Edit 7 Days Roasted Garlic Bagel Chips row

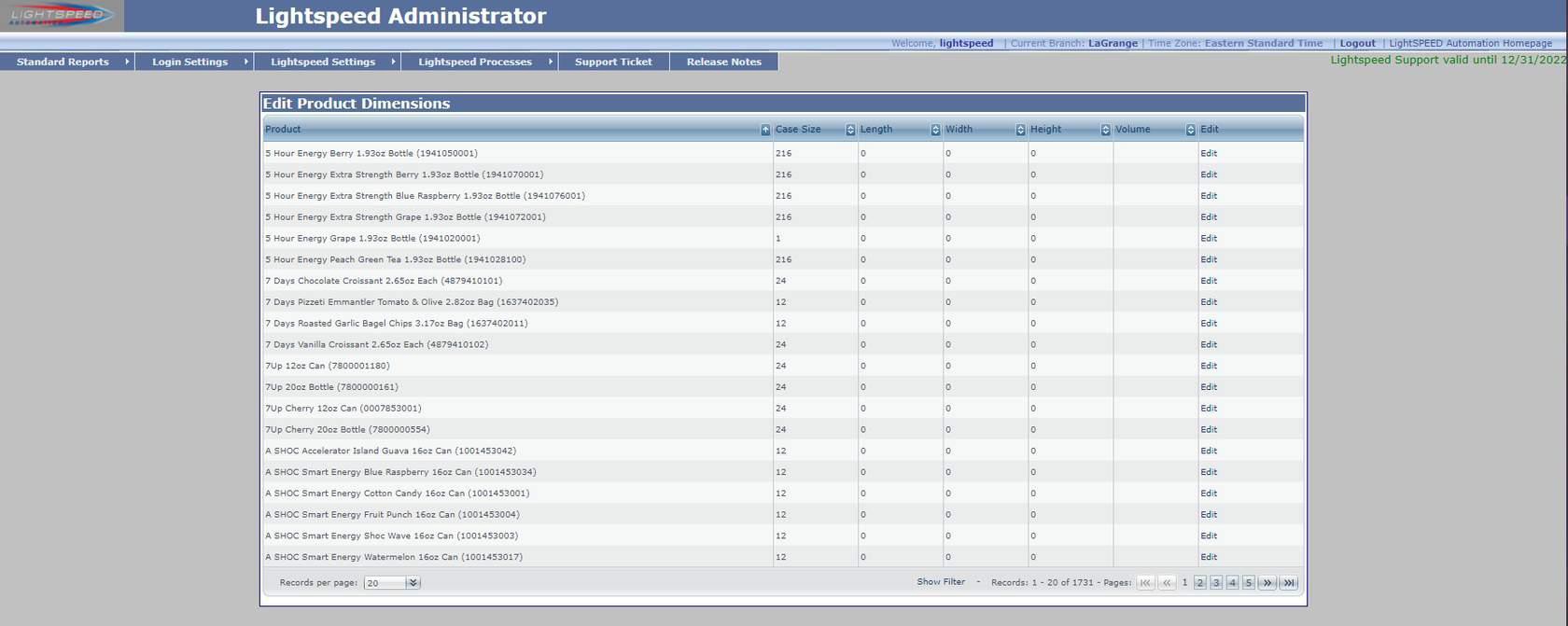tap(1209, 324)
